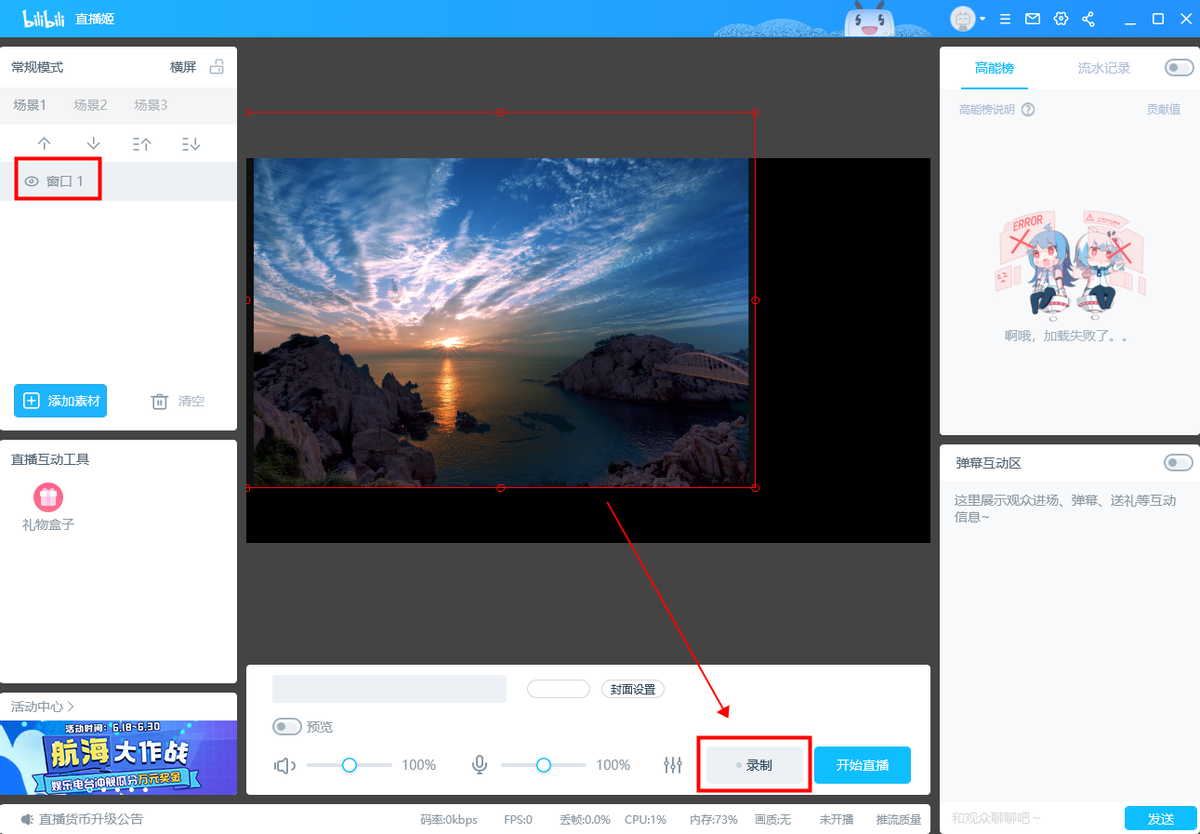Toggle the switch beside 流水记录
1200x834 pixels.
click(1179, 68)
